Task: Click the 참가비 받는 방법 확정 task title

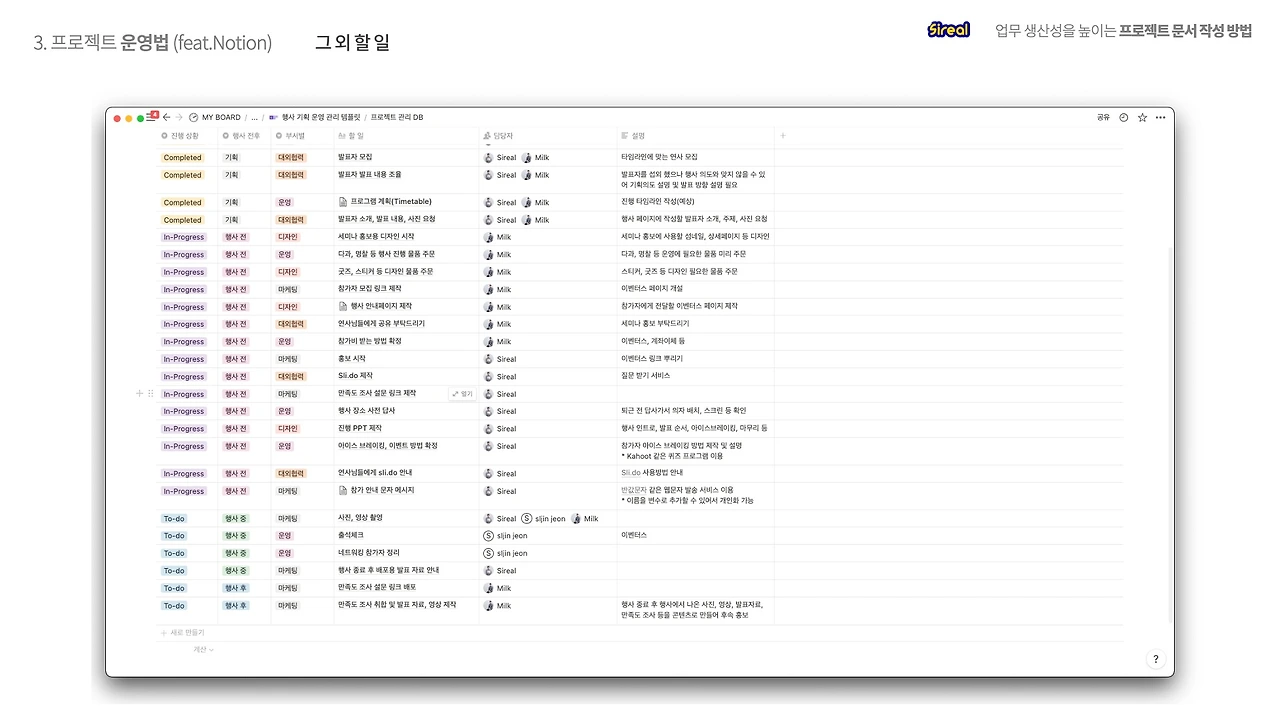Action: point(370,342)
